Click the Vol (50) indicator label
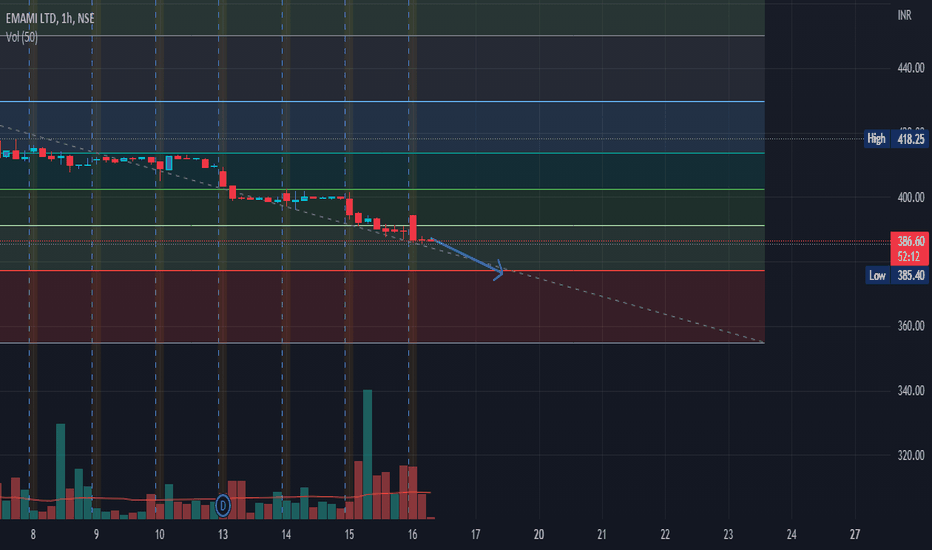This screenshot has height=550, width=932. click(22, 37)
